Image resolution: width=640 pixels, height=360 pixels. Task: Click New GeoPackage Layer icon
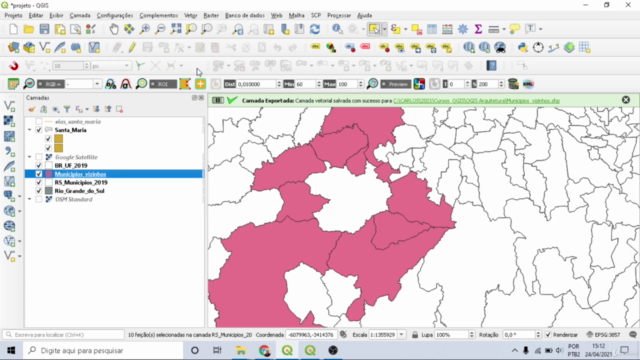coord(29,47)
